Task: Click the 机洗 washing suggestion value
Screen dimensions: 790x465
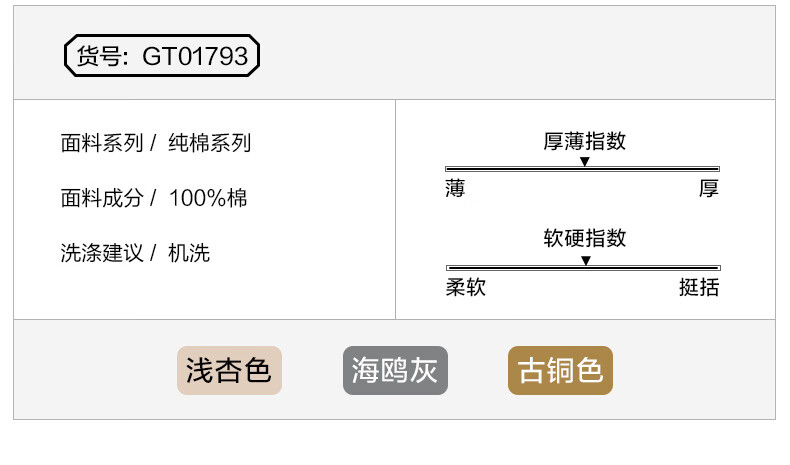Action: pyautogui.click(x=189, y=253)
